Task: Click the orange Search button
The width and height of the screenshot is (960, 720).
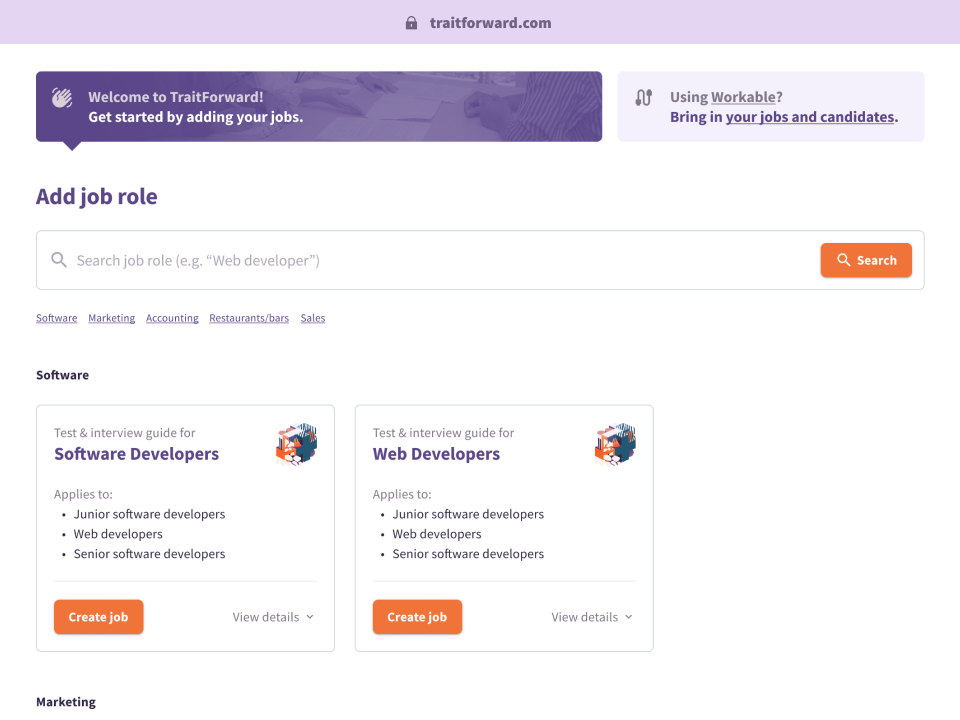Action: (x=866, y=260)
